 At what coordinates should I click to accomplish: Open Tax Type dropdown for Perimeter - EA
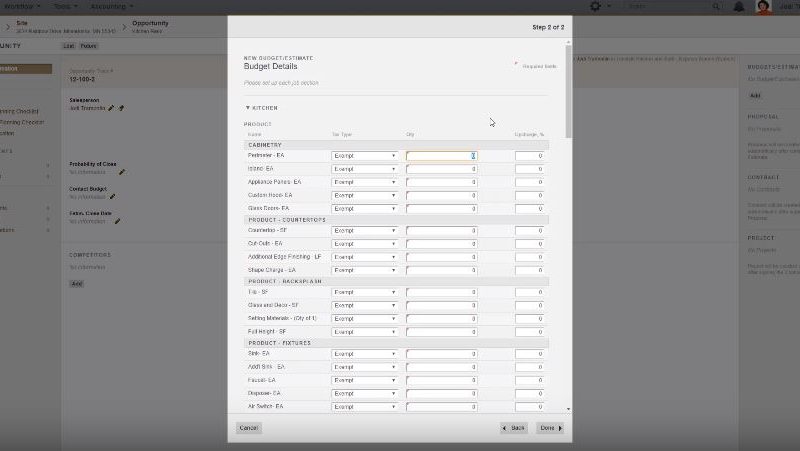point(364,156)
